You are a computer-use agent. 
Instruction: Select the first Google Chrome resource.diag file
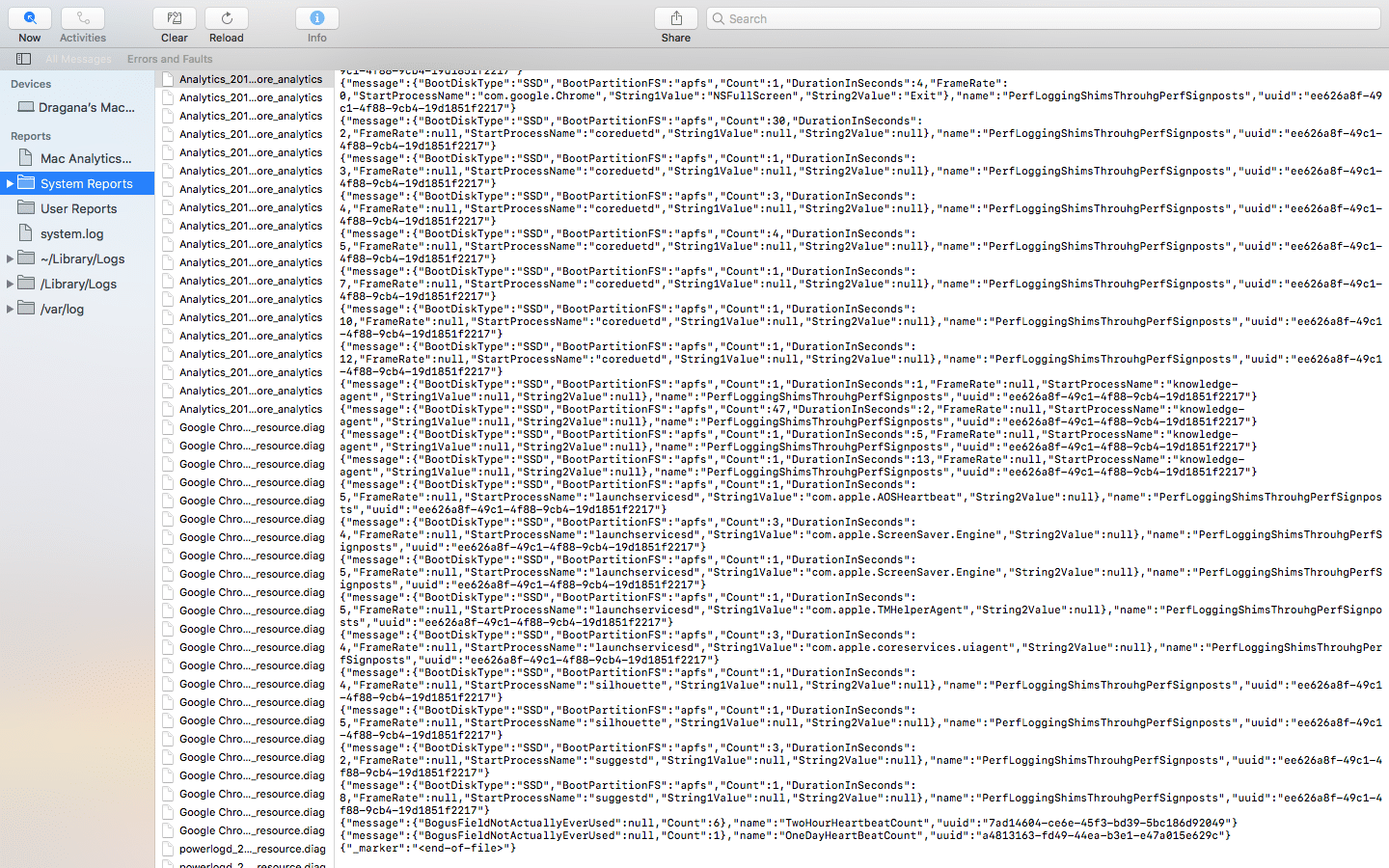(251, 427)
